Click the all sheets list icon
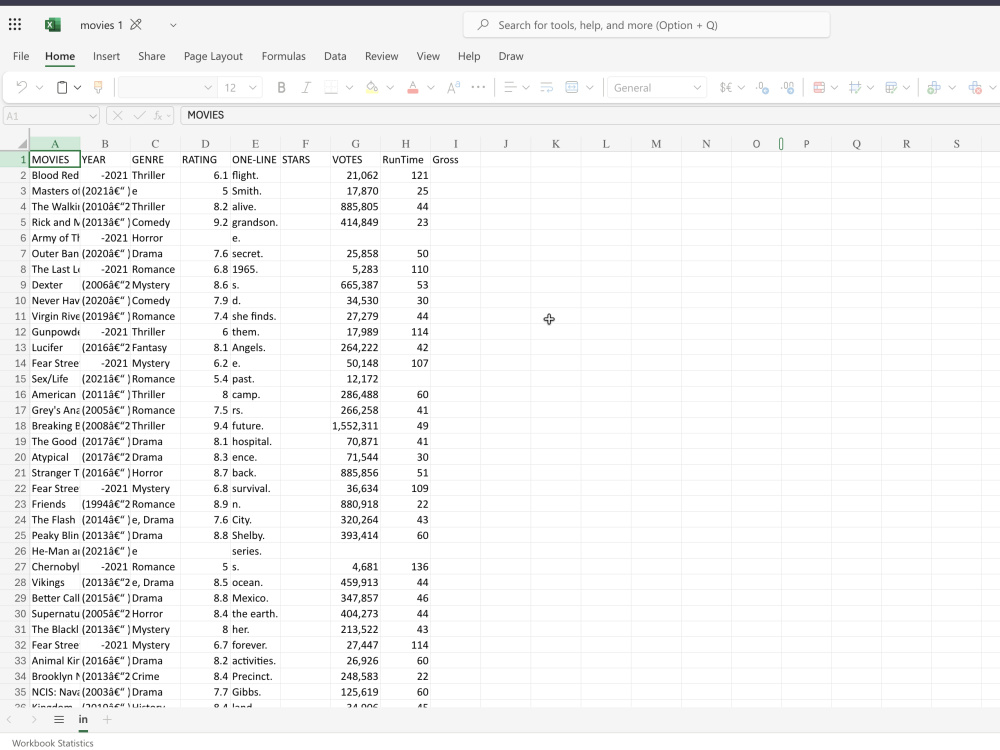This screenshot has height=750, width=1000. coord(59,719)
